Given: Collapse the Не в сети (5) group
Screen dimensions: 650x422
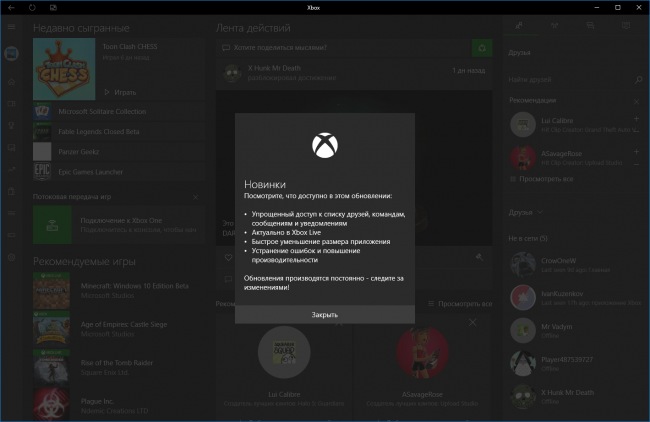Looking at the screenshot, I should 528,238.
